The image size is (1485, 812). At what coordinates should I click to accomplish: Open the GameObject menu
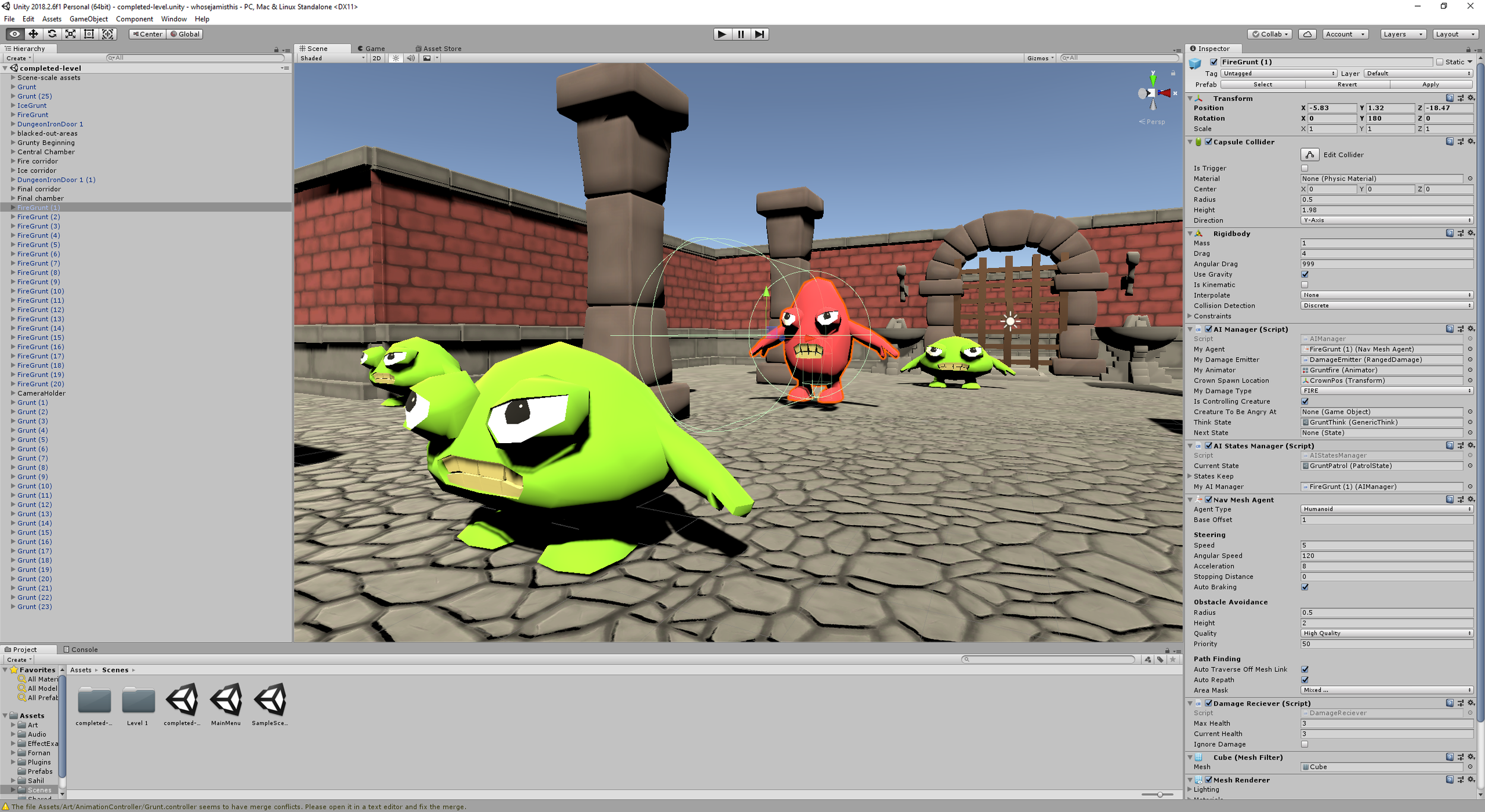click(x=89, y=19)
